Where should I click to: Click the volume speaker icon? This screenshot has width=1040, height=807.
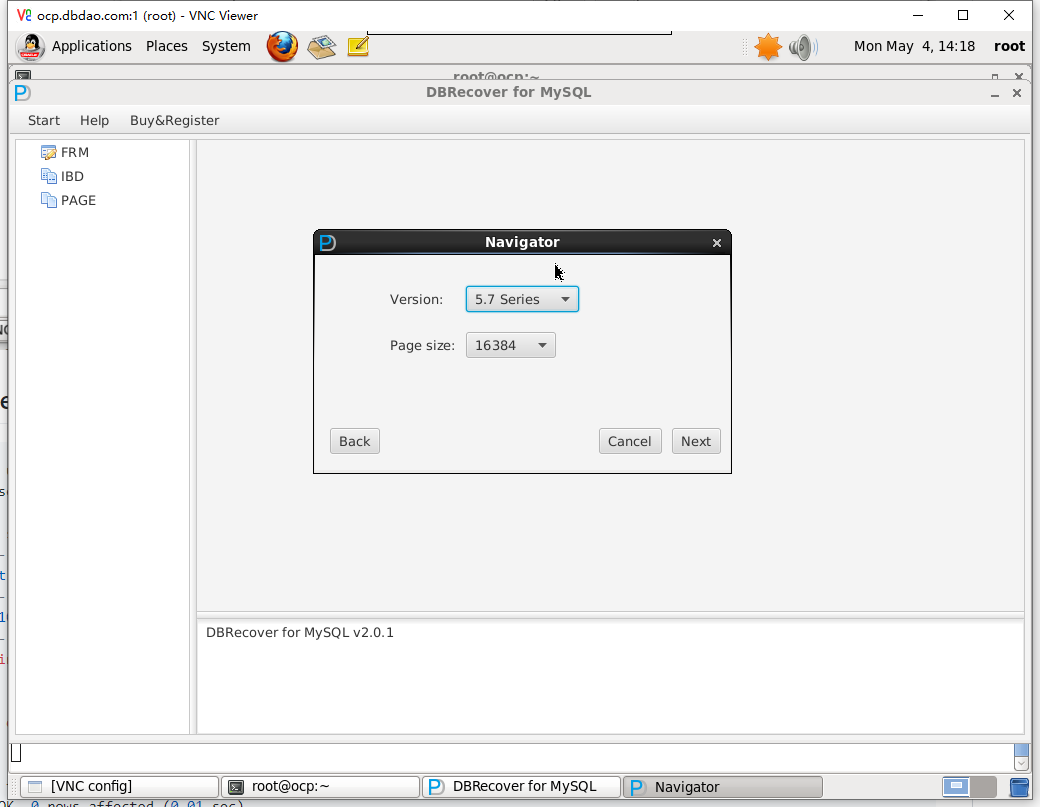point(802,46)
